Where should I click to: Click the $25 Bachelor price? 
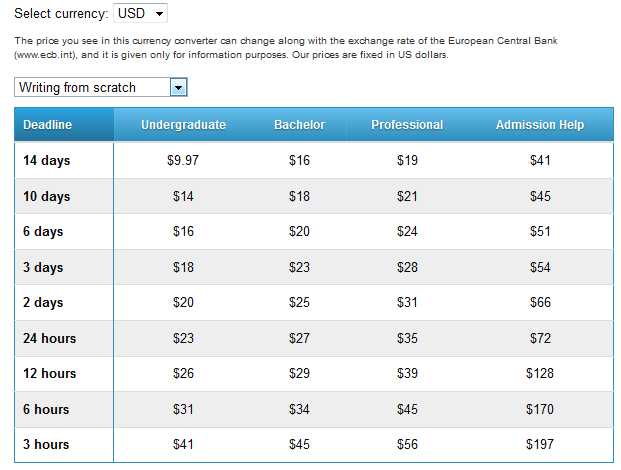tap(299, 302)
